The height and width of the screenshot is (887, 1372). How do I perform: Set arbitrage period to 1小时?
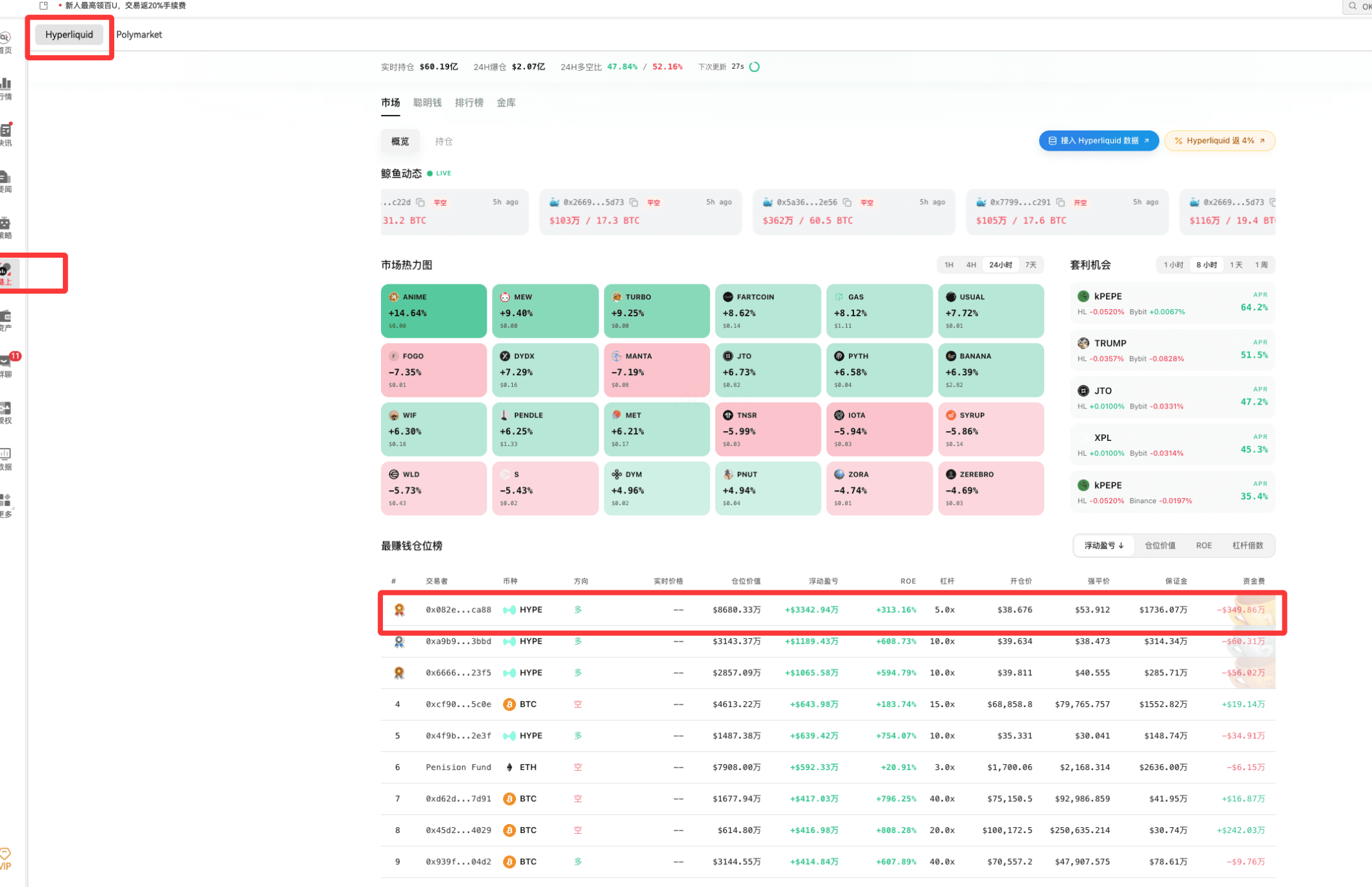click(x=1173, y=265)
